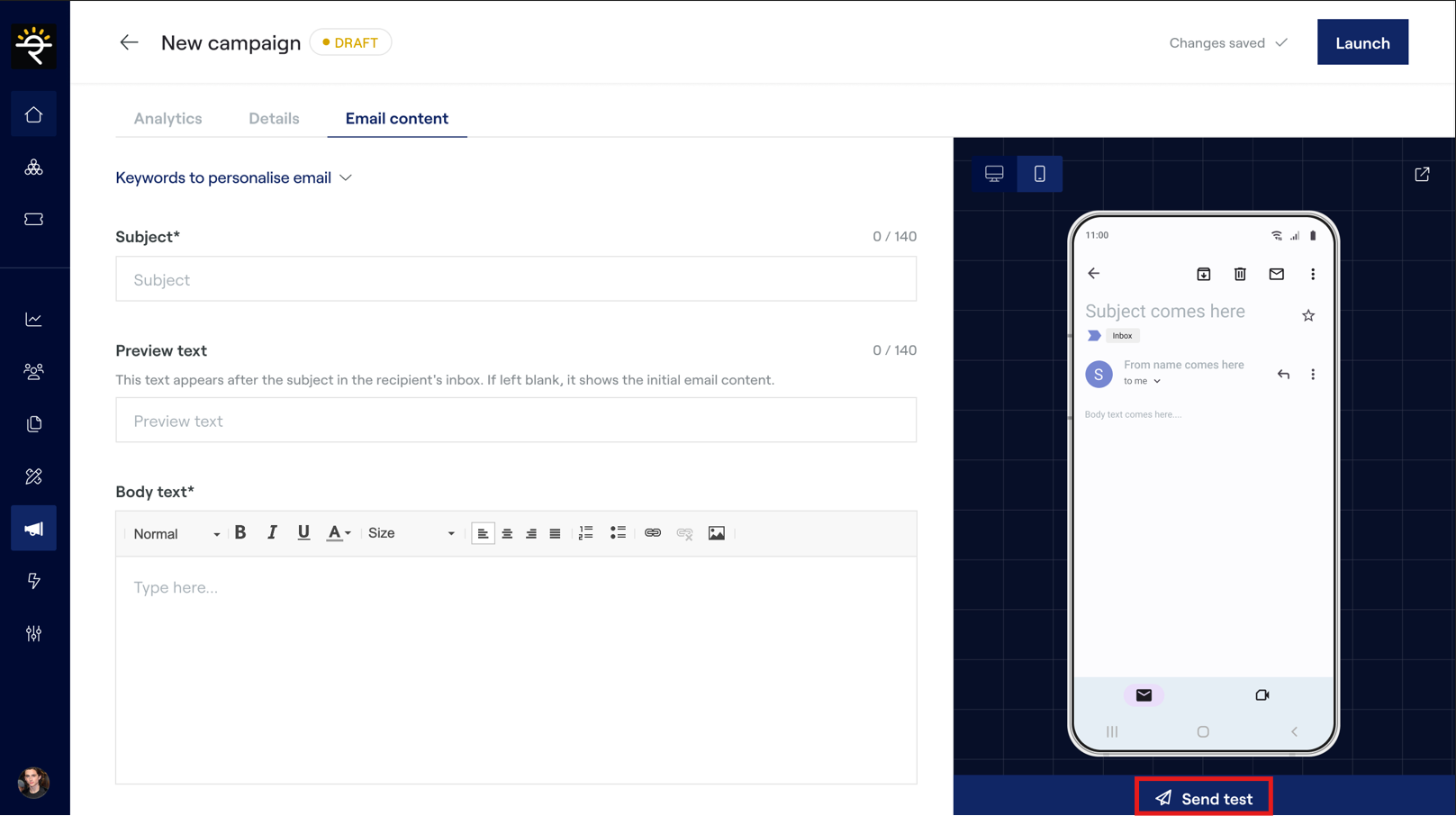The height and width of the screenshot is (816, 1456).
Task: Open external preview in new window
Action: click(1422, 174)
